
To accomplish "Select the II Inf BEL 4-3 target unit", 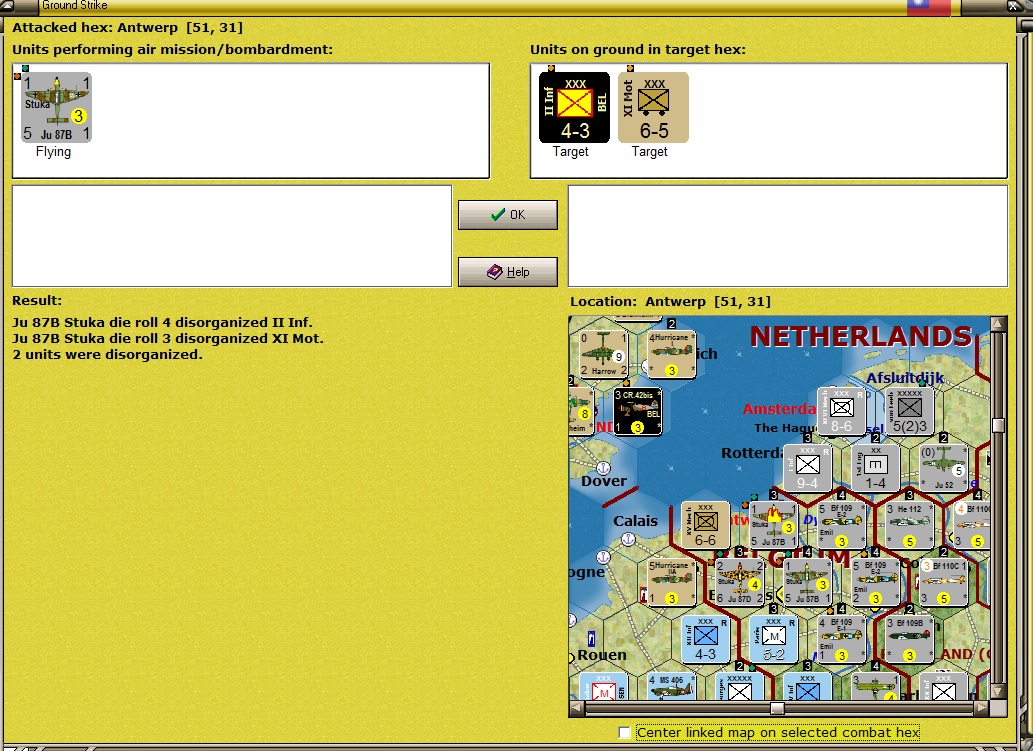I will click(574, 107).
